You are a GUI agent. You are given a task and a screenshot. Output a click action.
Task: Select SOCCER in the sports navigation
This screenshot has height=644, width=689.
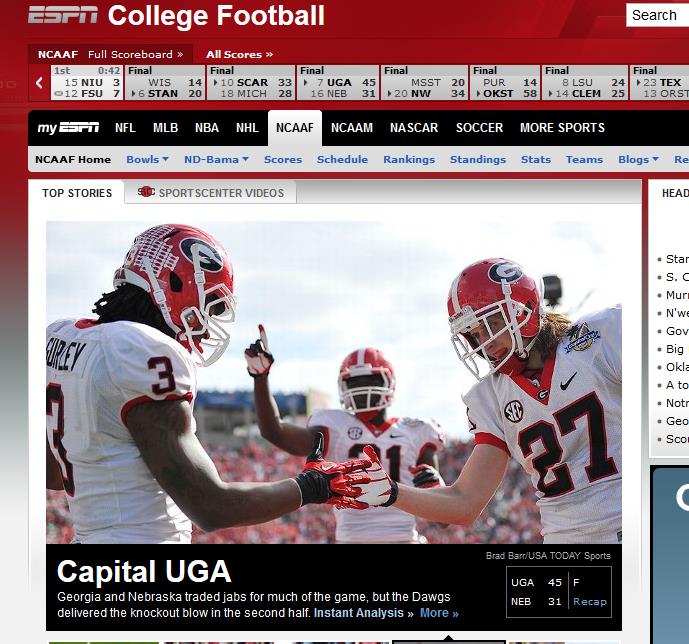(x=479, y=128)
